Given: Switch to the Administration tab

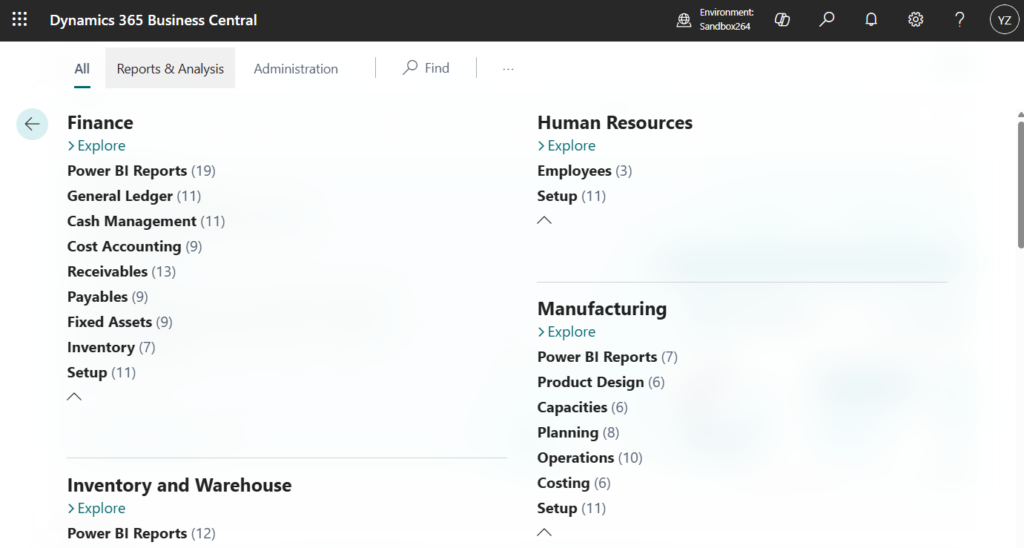Looking at the screenshot, I should [295, 69].
